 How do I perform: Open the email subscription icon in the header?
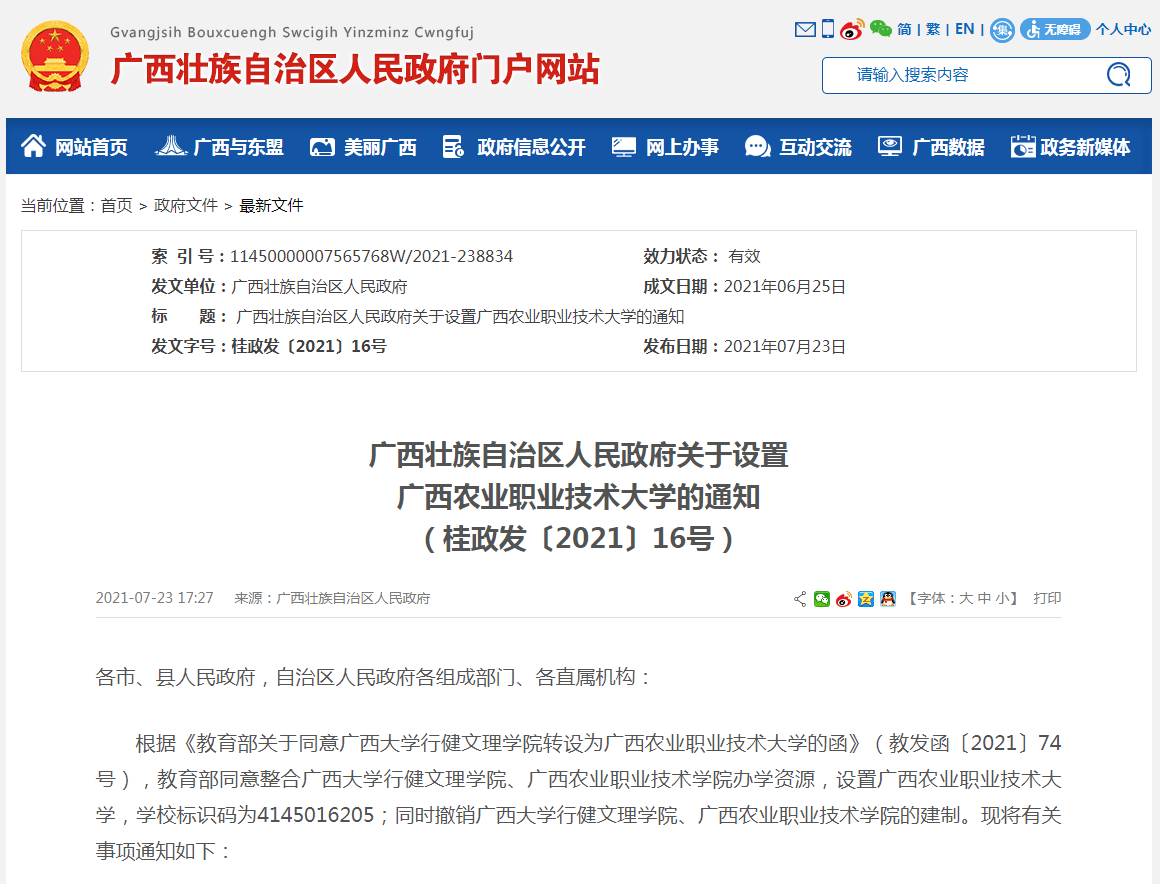[805, 29]
